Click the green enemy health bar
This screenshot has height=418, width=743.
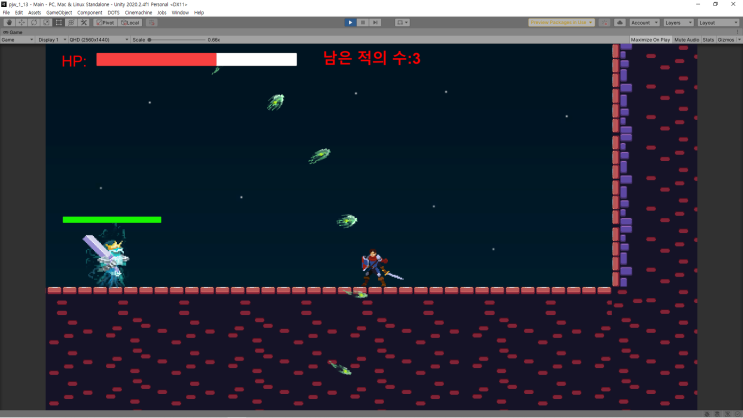[112, 220]
